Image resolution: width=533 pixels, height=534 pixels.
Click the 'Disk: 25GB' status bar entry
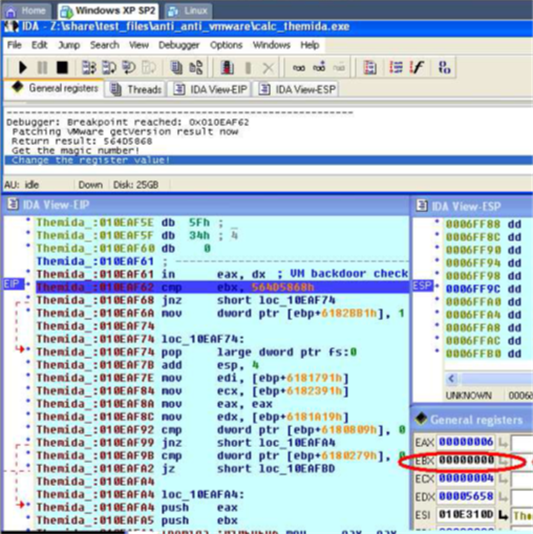tap(136, 185)
